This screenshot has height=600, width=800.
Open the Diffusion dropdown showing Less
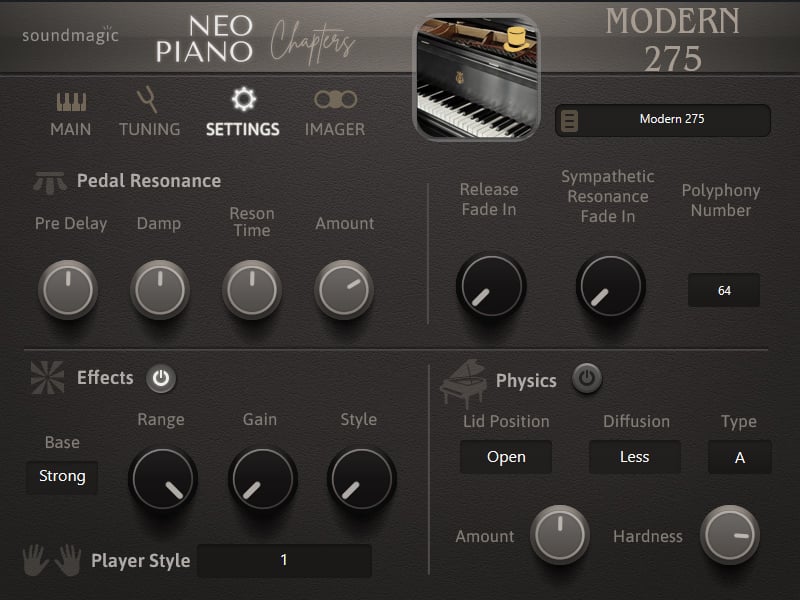[x=635, y=457]
